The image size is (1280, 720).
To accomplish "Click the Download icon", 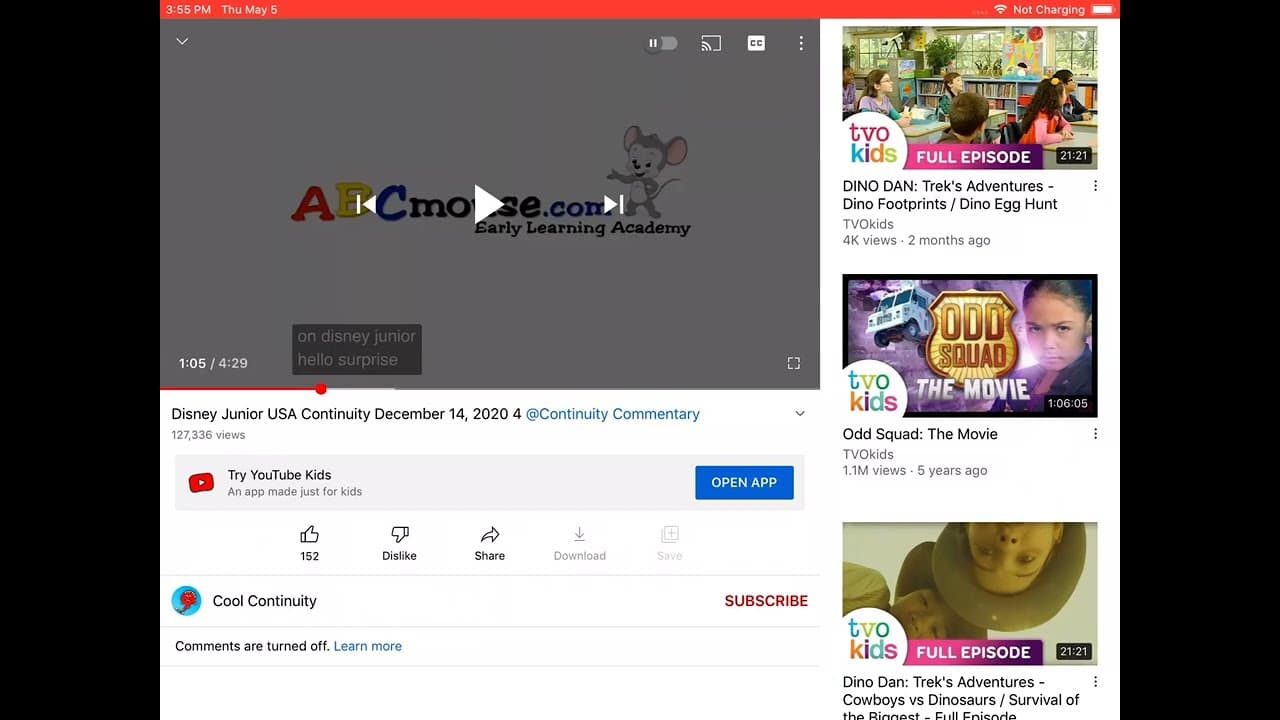I will (579, 534).
